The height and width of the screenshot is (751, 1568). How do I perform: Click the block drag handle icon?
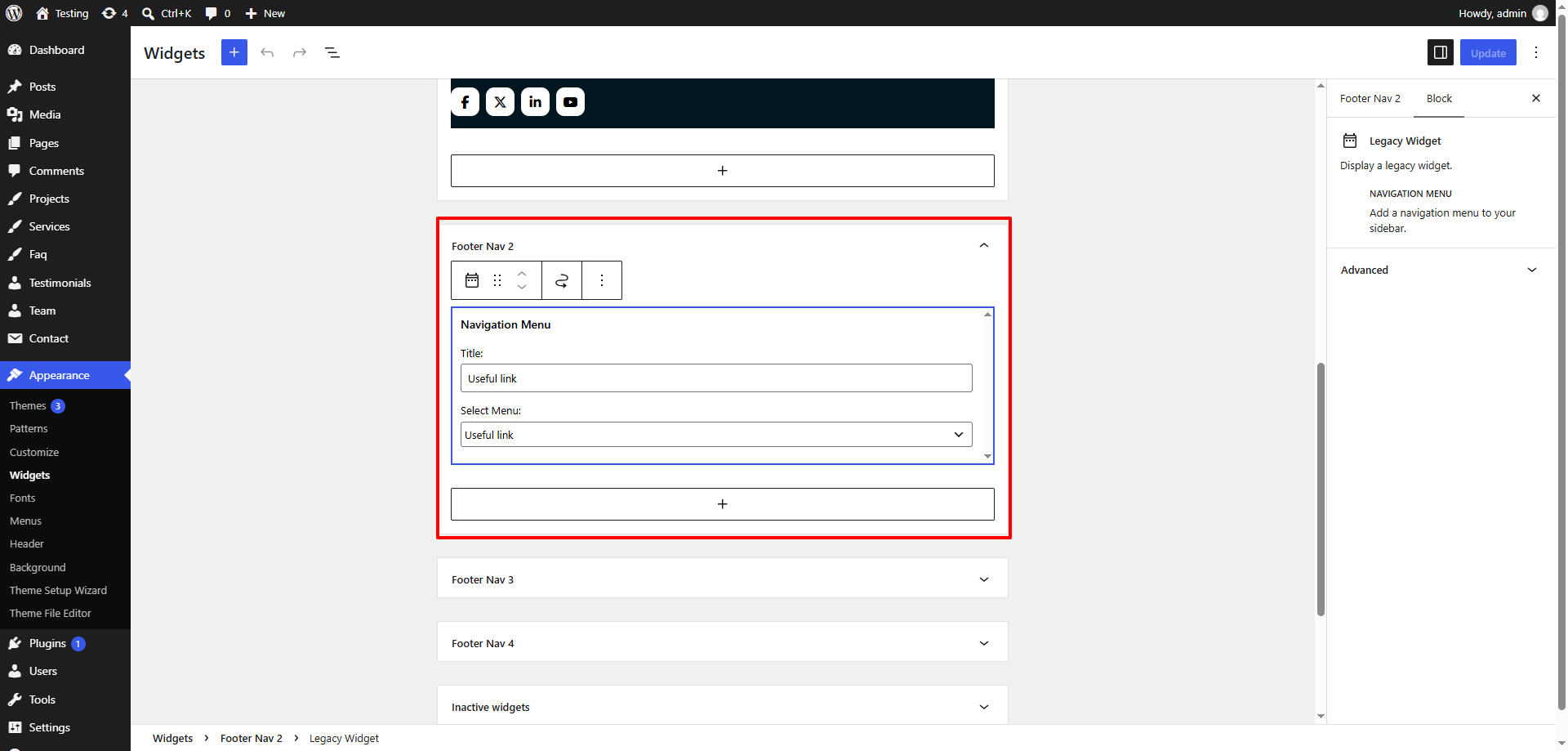(497, 280)
